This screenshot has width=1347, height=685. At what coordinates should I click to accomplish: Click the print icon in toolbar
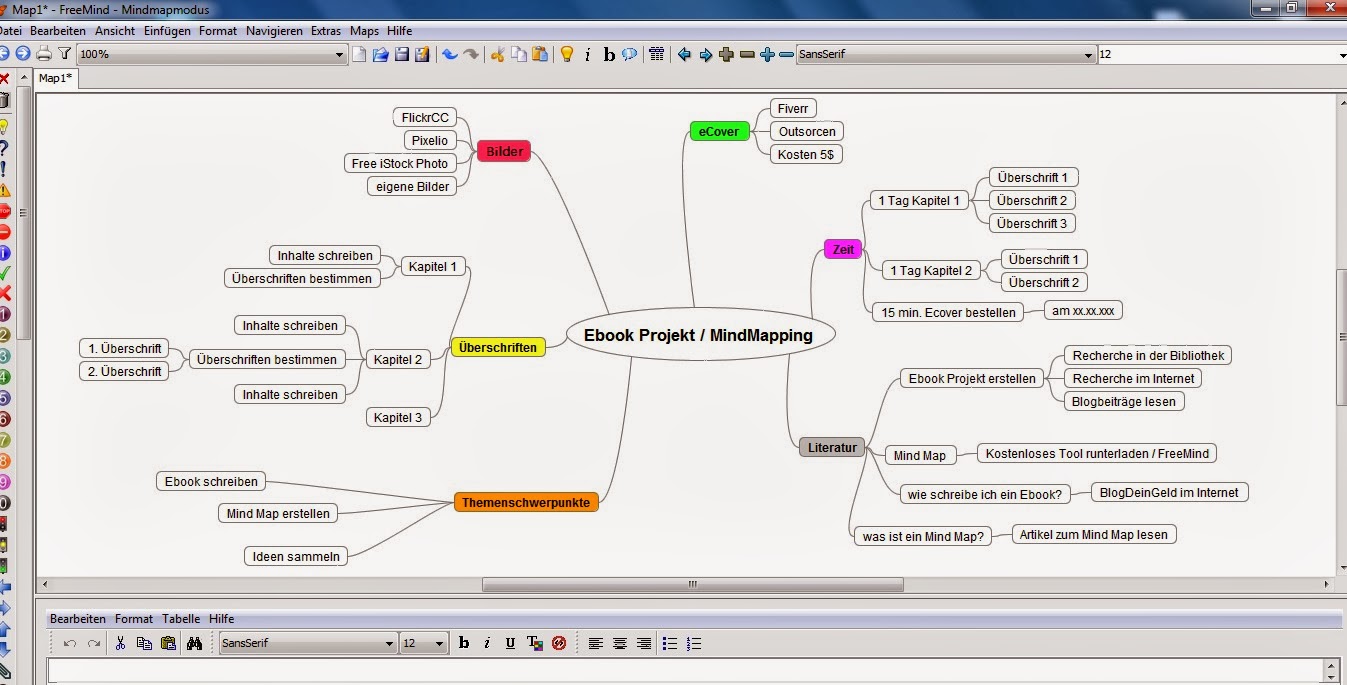click(44, 54)
